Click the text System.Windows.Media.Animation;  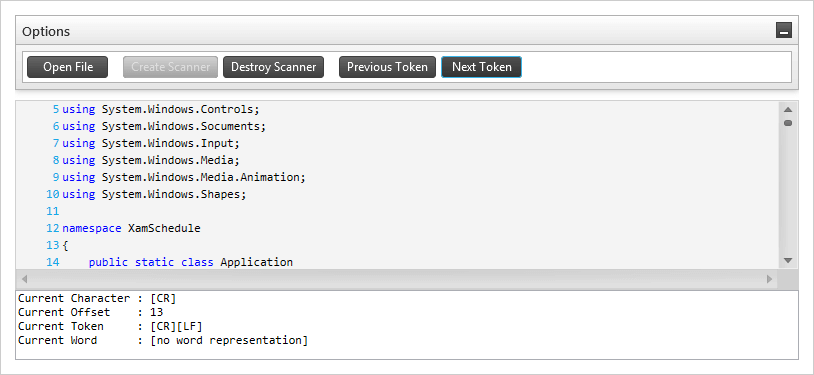pyautogui.click(x=204, y=177)
